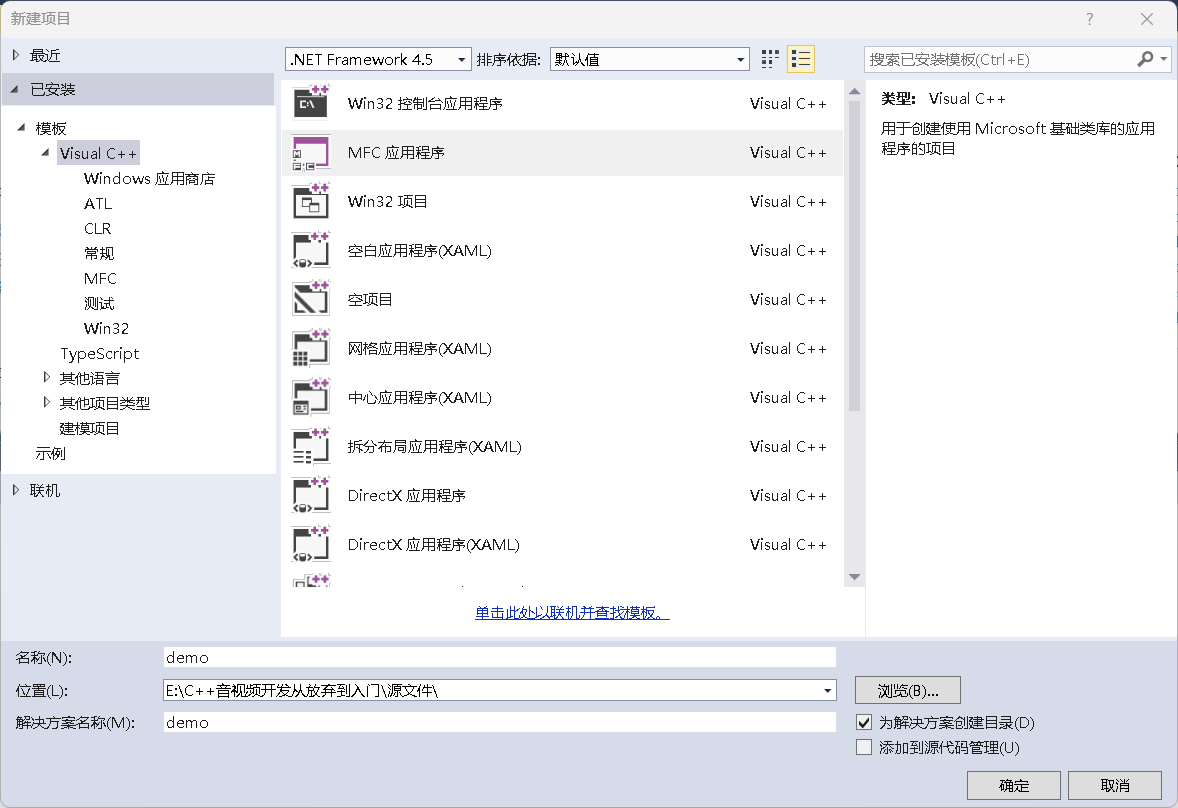Image resolution: width=1178 pixels, height=808 pixels.
Task: Enable 添加到源代码管理 checkbox
Action: 864,747
